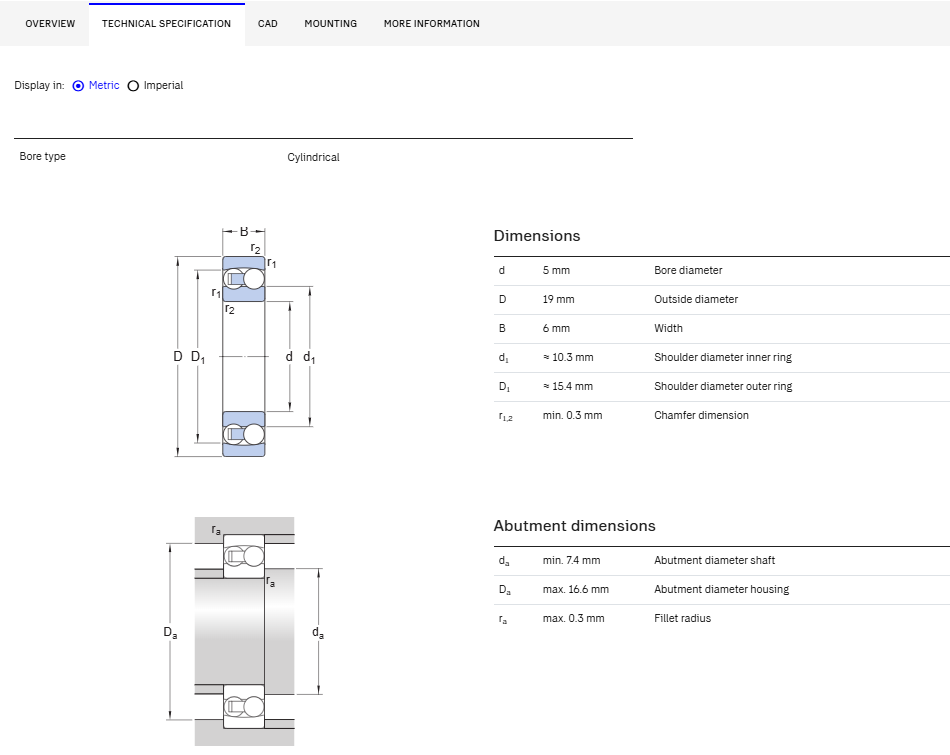This screenshot has height=755, width=950.
Task: Click the min. 7.4 mm value
Action: (571, 560)
